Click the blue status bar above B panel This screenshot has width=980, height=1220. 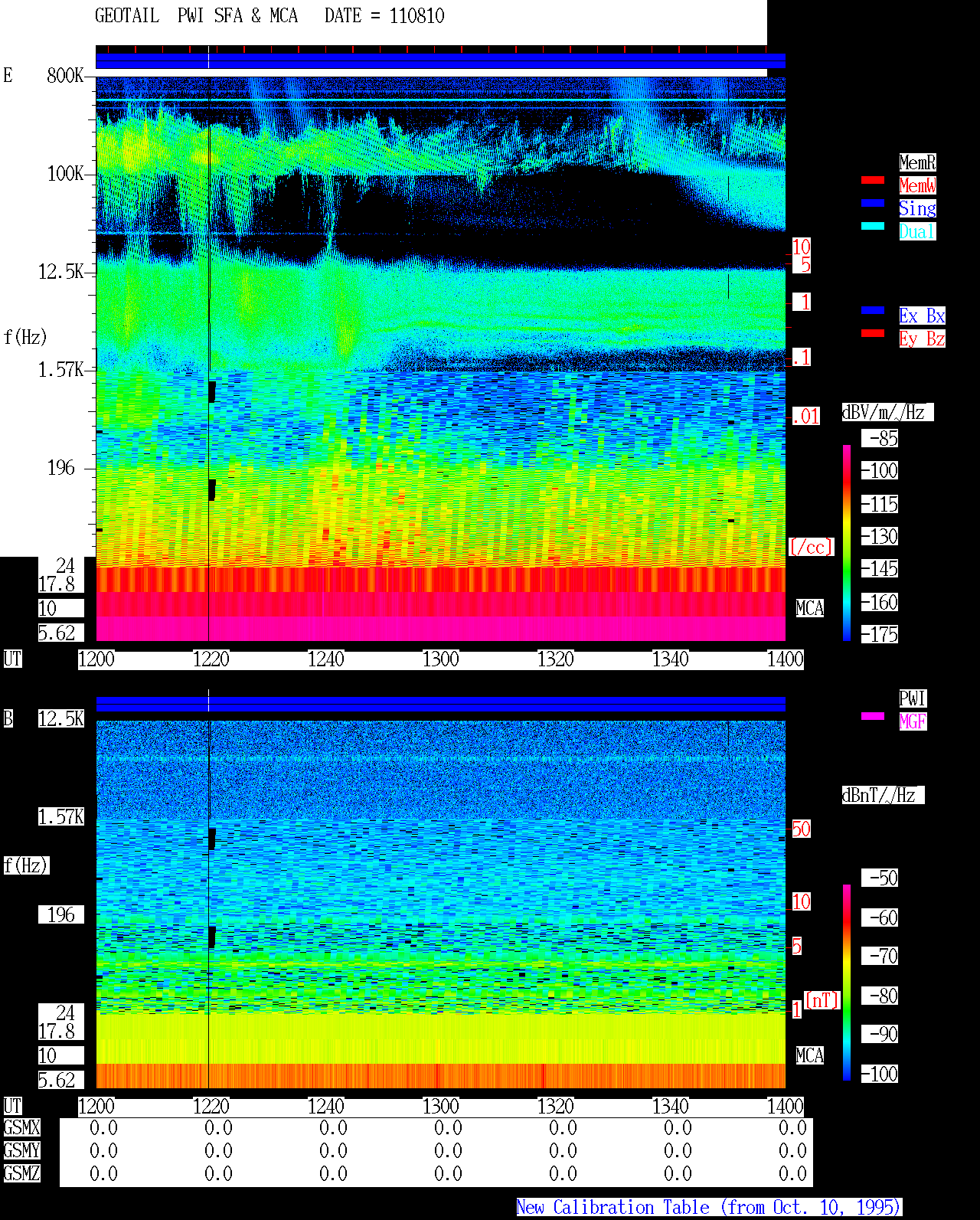click(440, 705)
